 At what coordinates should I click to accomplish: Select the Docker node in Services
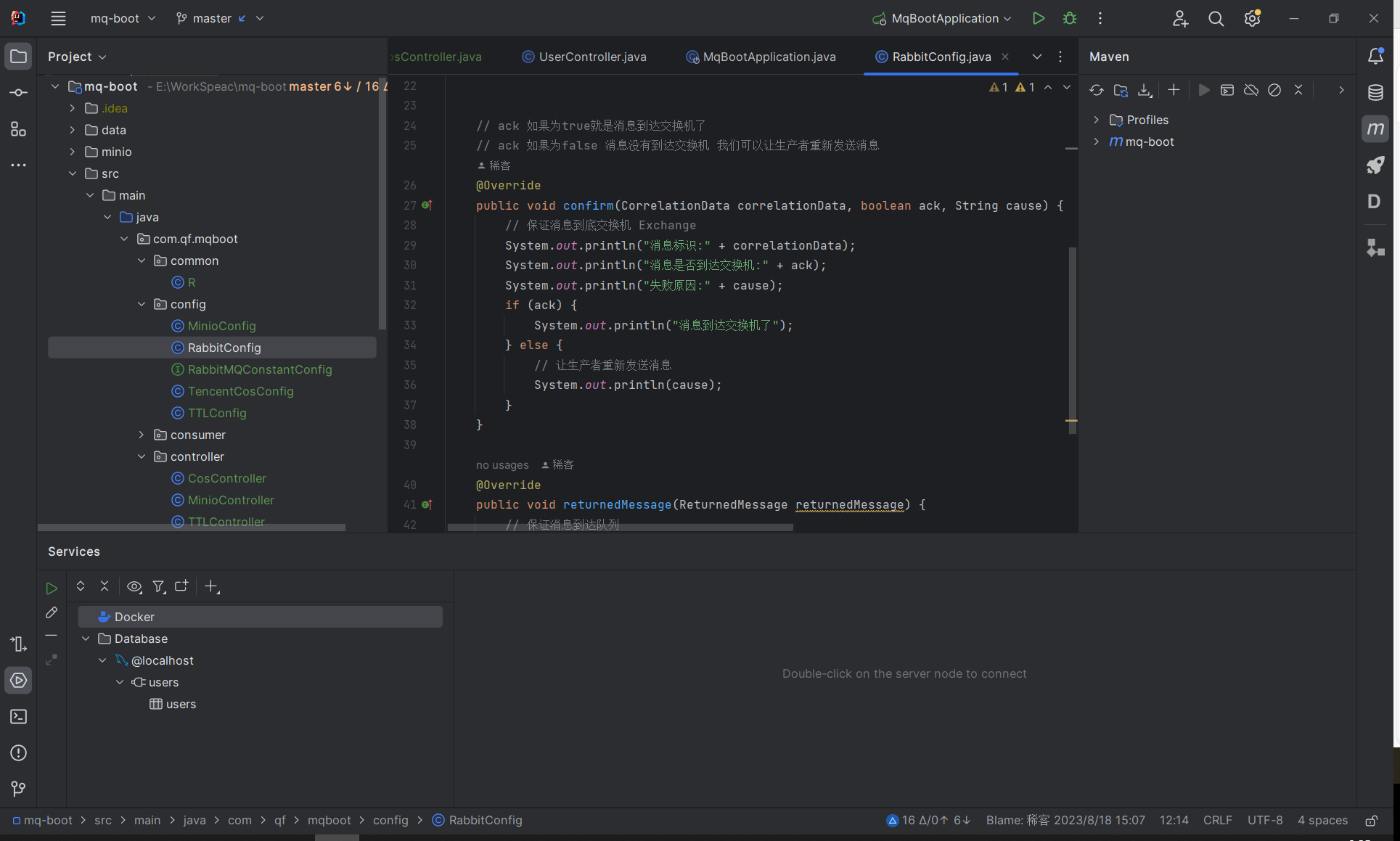pos(261,618)
